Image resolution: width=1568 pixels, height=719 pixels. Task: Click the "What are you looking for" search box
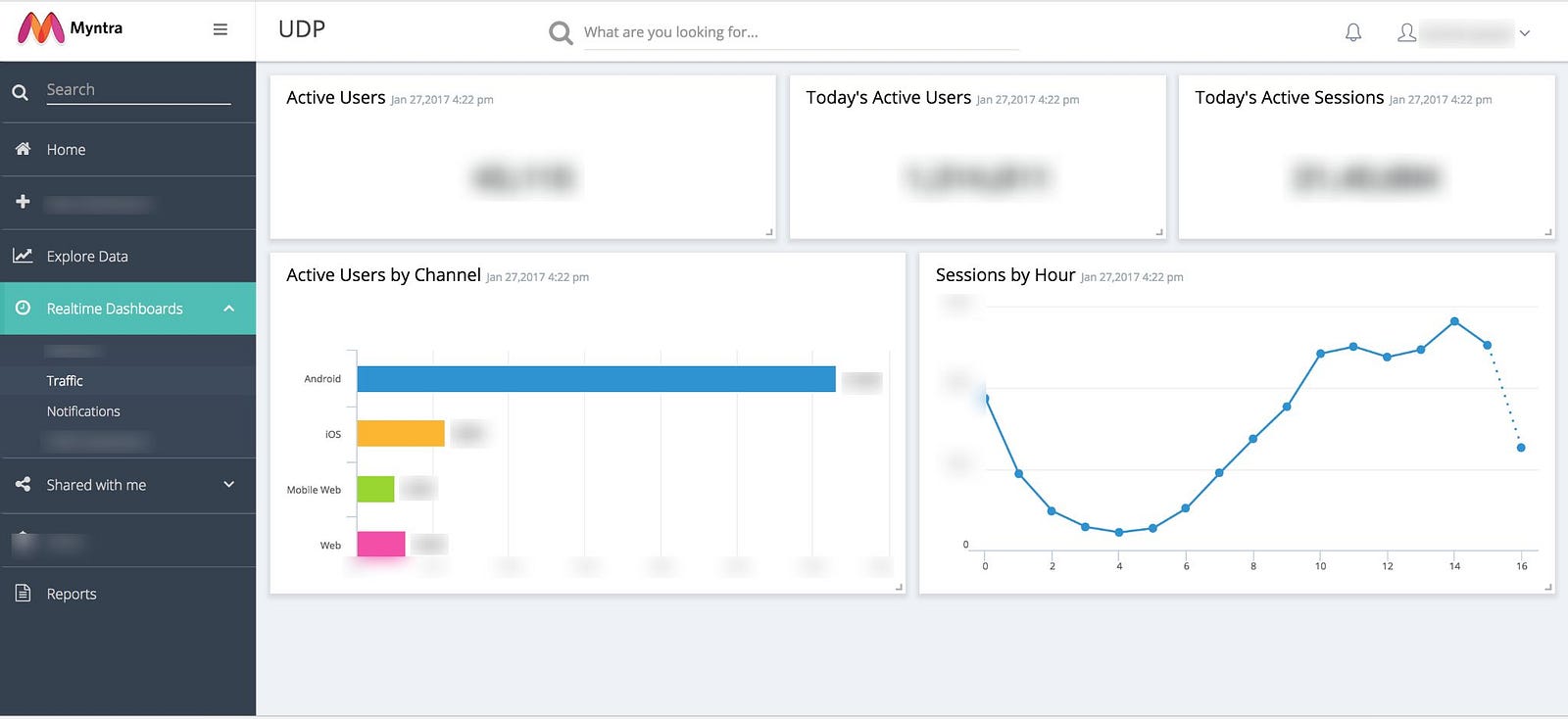[800, 32]
